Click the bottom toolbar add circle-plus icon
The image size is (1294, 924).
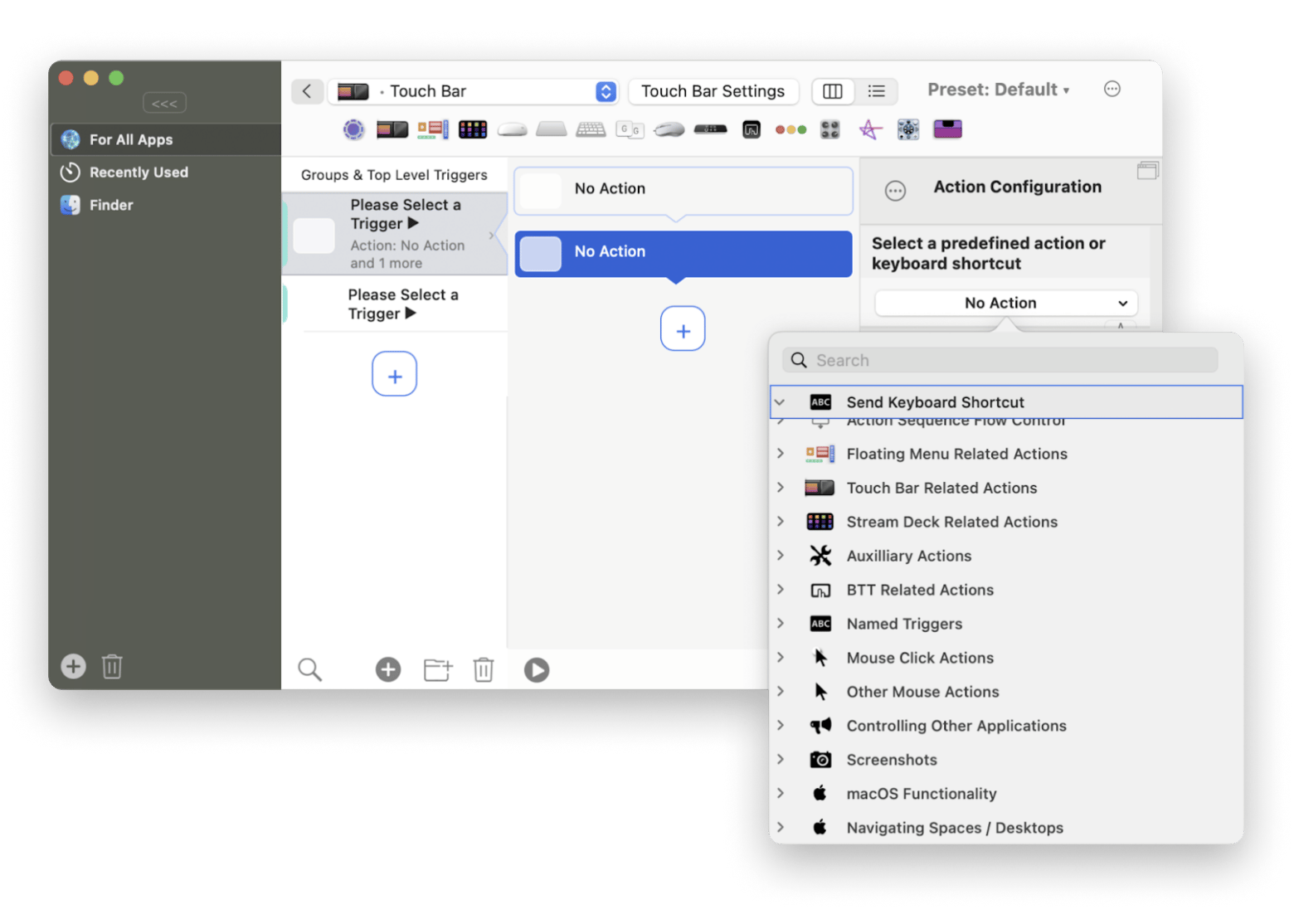click(388, 669)
